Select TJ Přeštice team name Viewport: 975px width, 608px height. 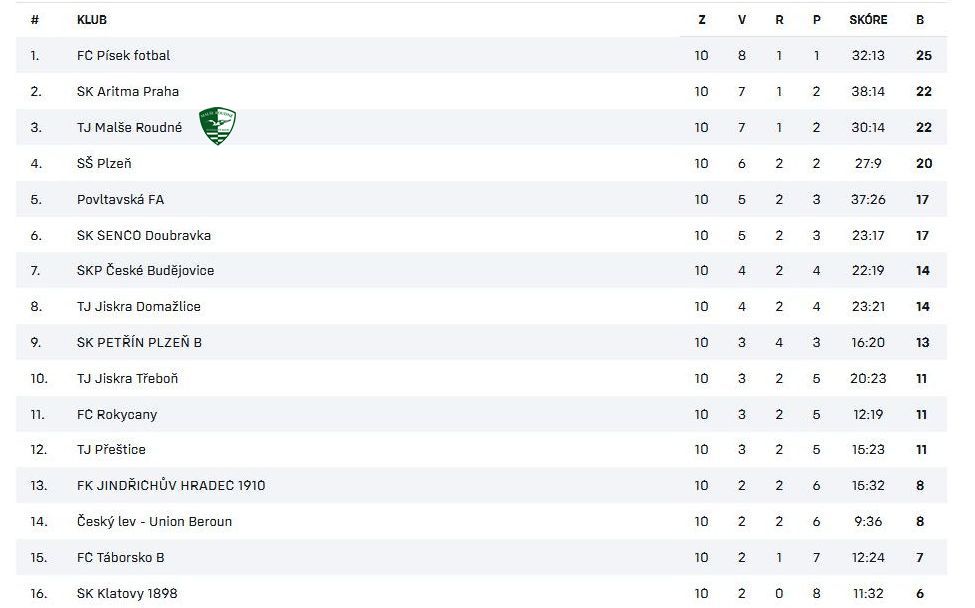click(x=111, y=449)
